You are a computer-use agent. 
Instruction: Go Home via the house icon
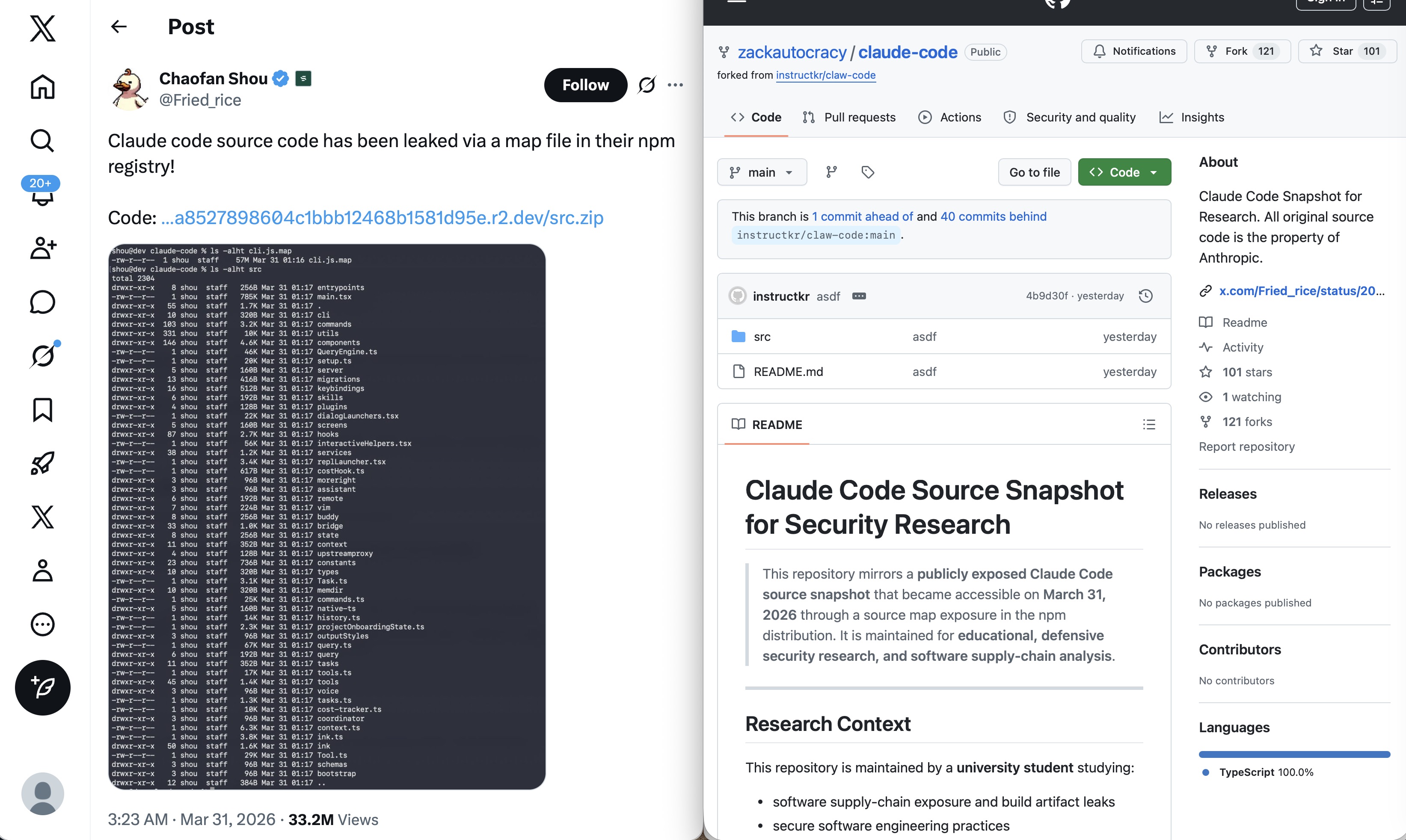pyautogui.click(x=42, y=87)
